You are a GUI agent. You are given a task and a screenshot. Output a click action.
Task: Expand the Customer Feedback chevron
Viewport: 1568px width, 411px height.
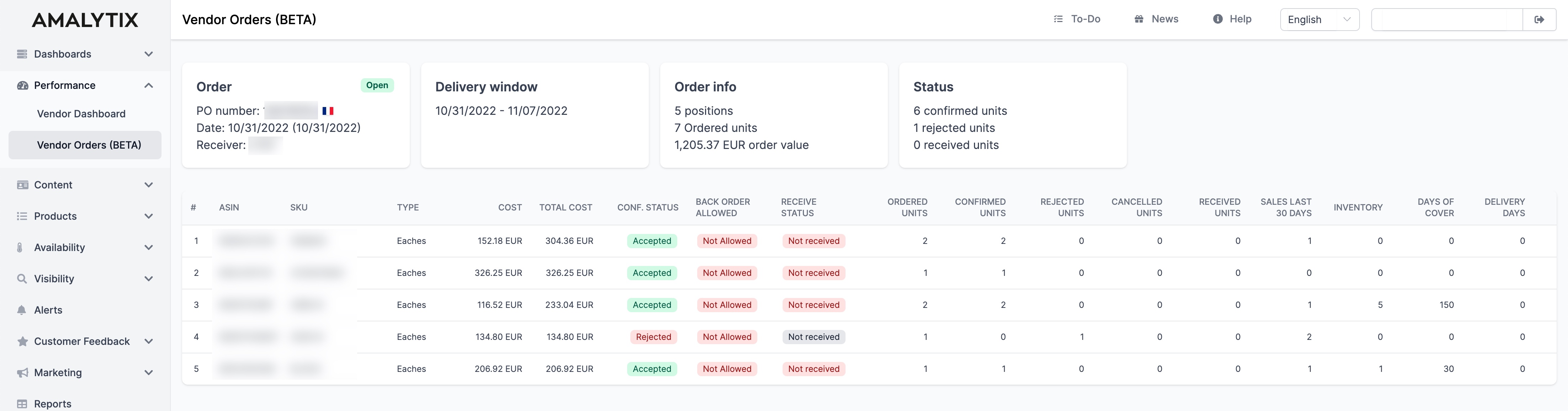pos(149,341)
